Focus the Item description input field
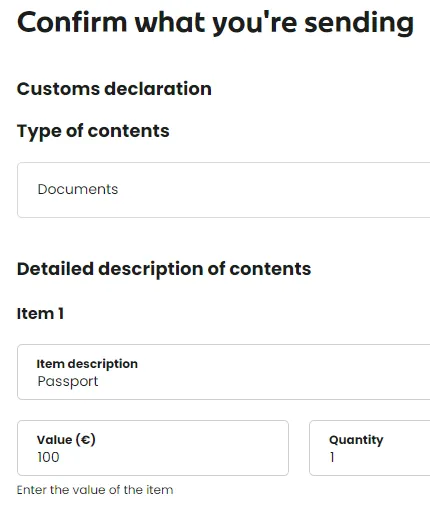 (224, 372)
